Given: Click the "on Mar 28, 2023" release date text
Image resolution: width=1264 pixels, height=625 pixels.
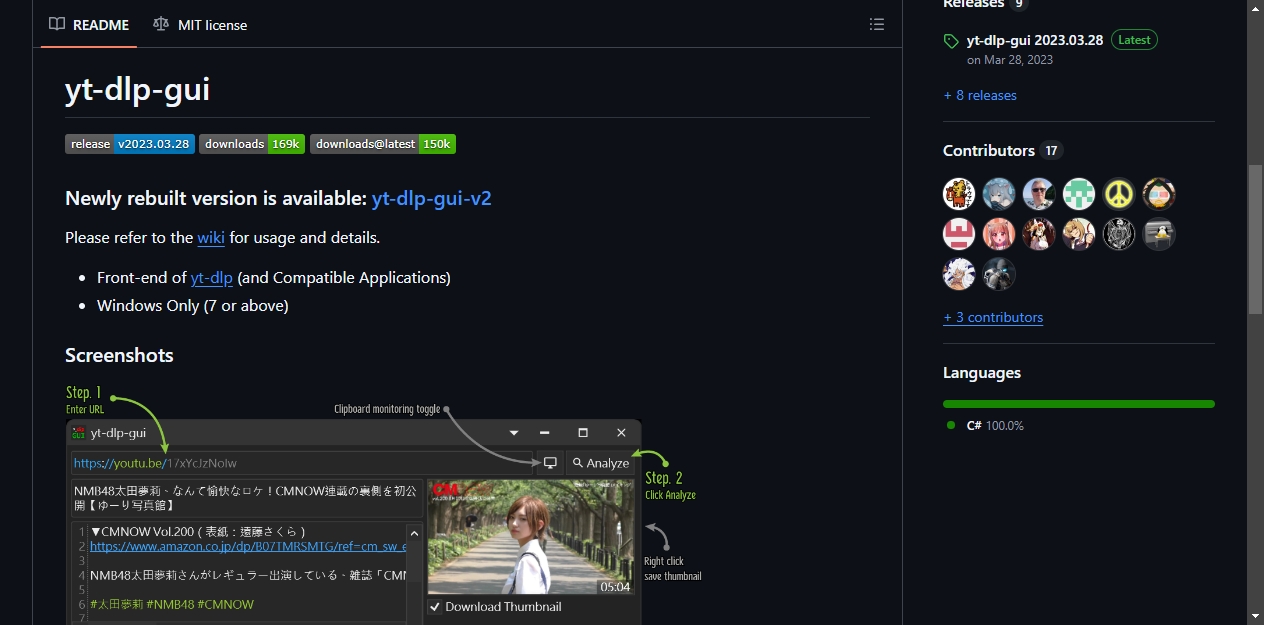Looking at the screenshot, I should pyautogui.click(x=1010, y=60).
